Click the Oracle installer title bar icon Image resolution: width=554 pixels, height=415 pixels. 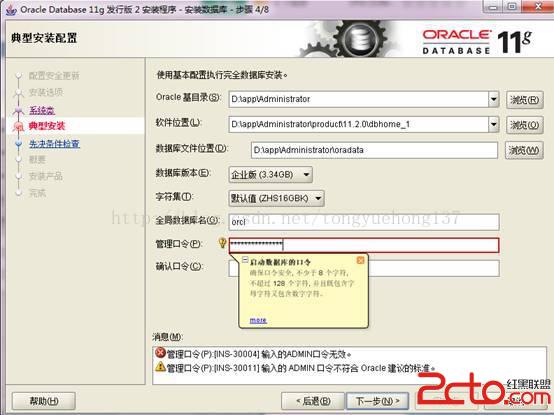click(x=11, y=10)
